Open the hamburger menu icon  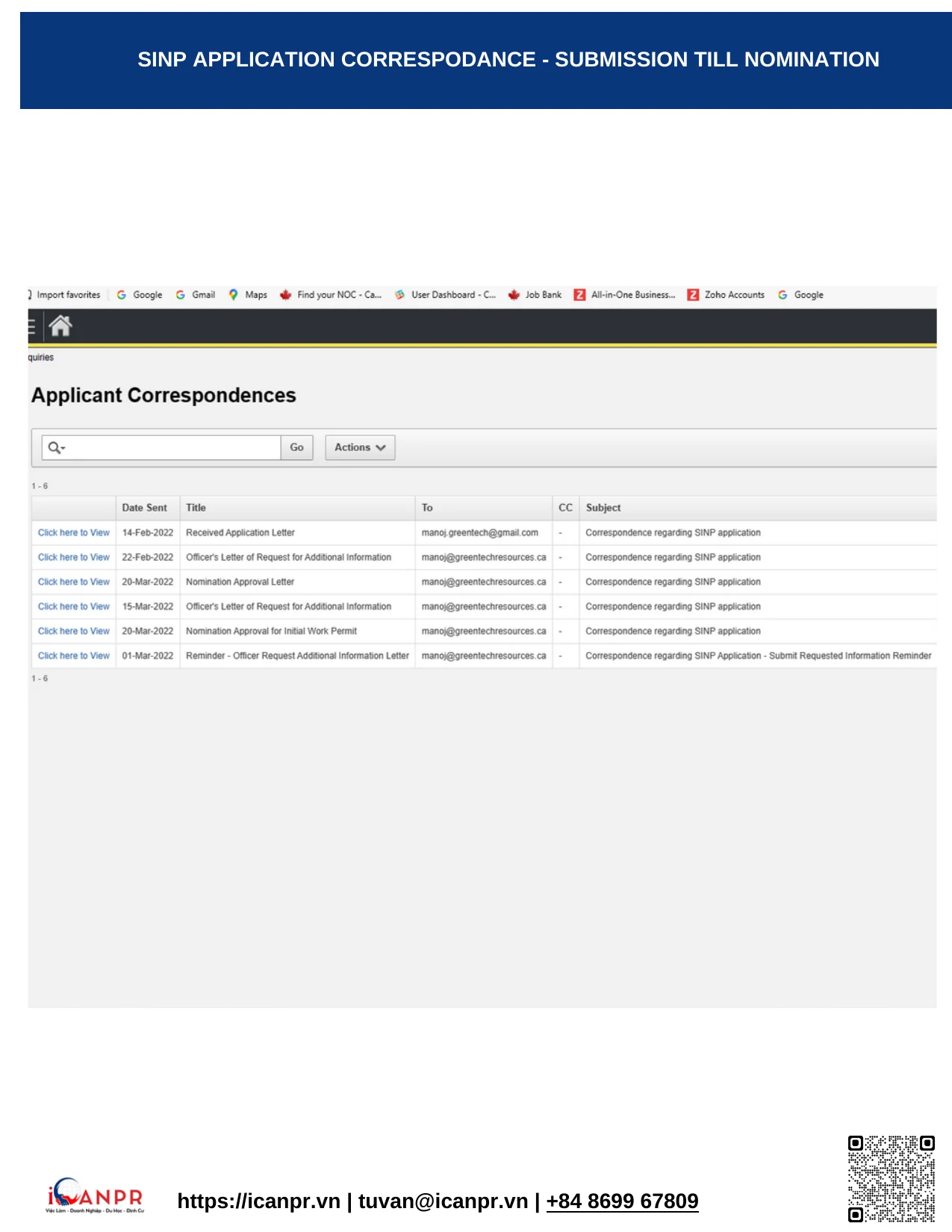[31, 326]
